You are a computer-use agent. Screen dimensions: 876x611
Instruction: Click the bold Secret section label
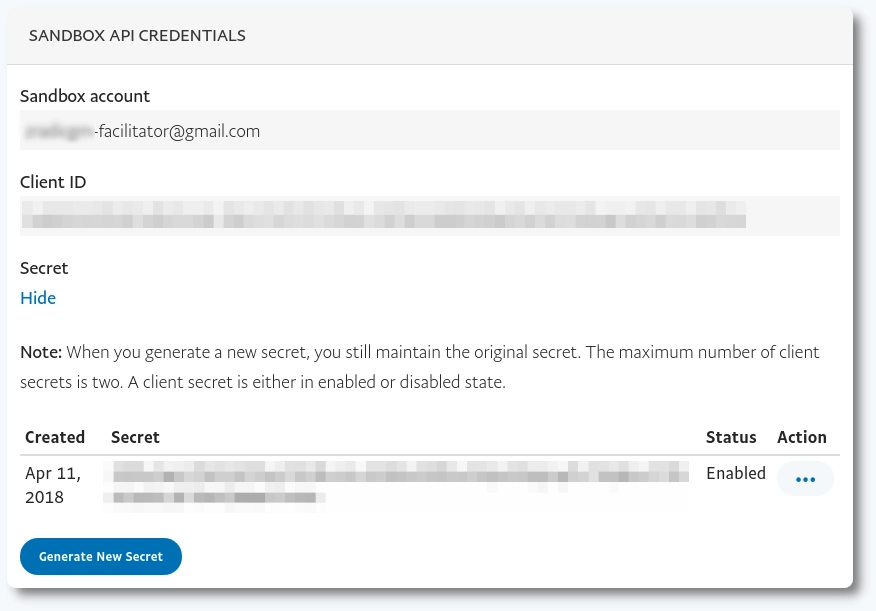coord(44,268)
